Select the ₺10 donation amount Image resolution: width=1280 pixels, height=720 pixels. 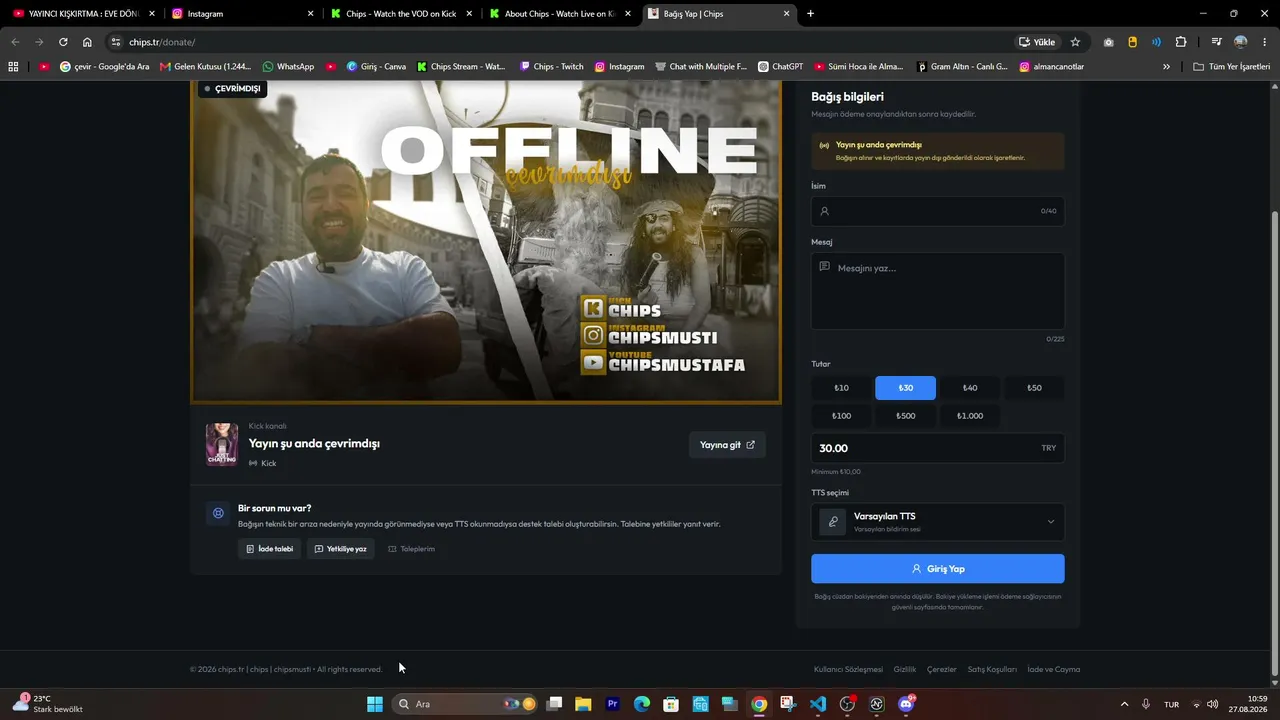[841, 388]
